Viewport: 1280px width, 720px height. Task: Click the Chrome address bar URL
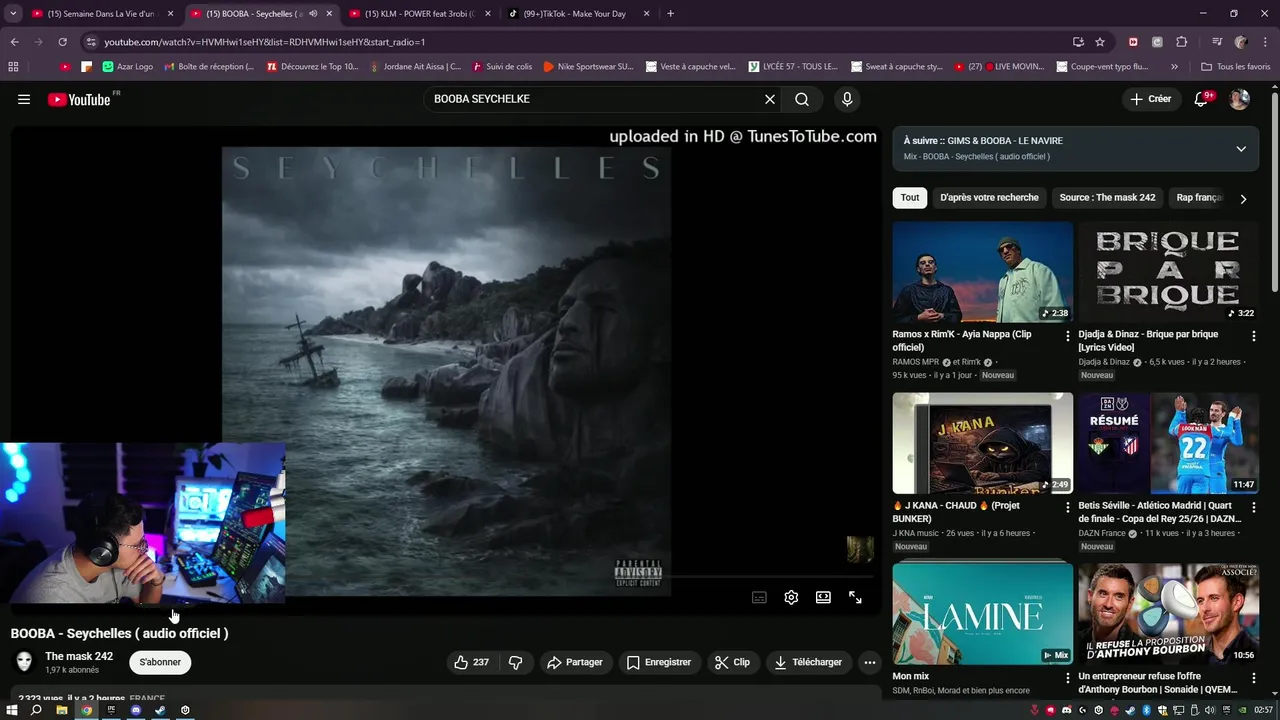[265, 42]
